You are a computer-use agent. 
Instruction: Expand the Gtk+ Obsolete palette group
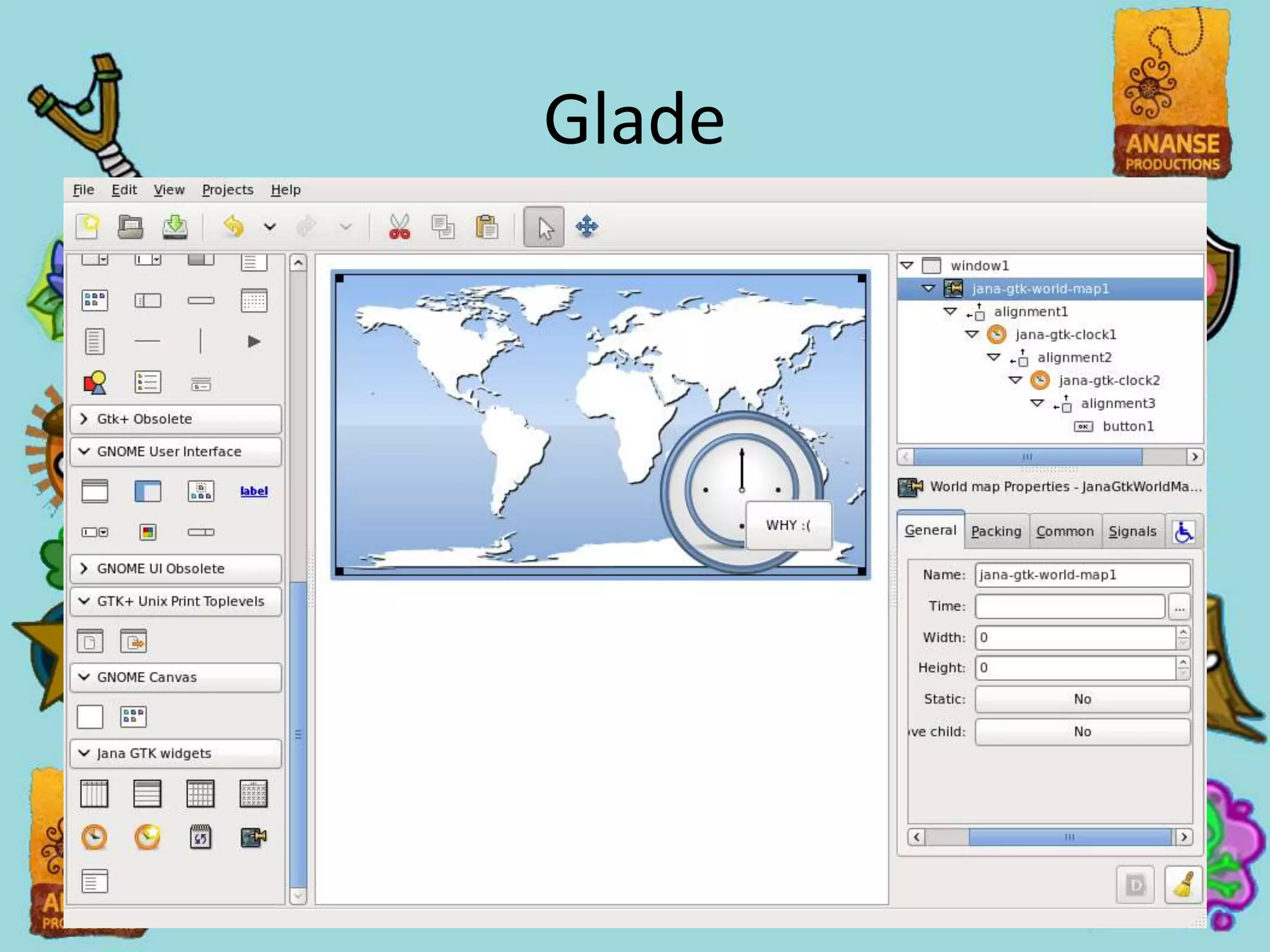[176, 419]
